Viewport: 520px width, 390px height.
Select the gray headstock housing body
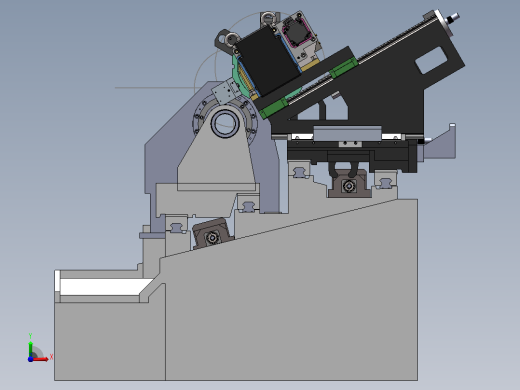pos(217,154)
